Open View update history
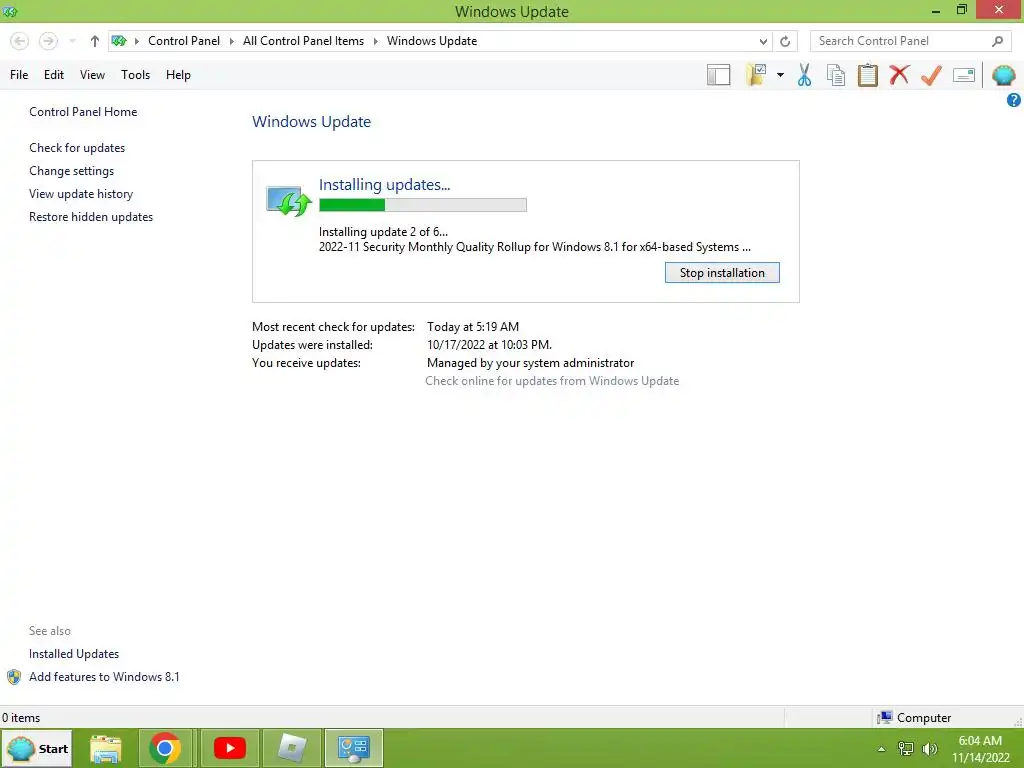The height and width of the screenshot is (768, 1024). pos(81,194)
